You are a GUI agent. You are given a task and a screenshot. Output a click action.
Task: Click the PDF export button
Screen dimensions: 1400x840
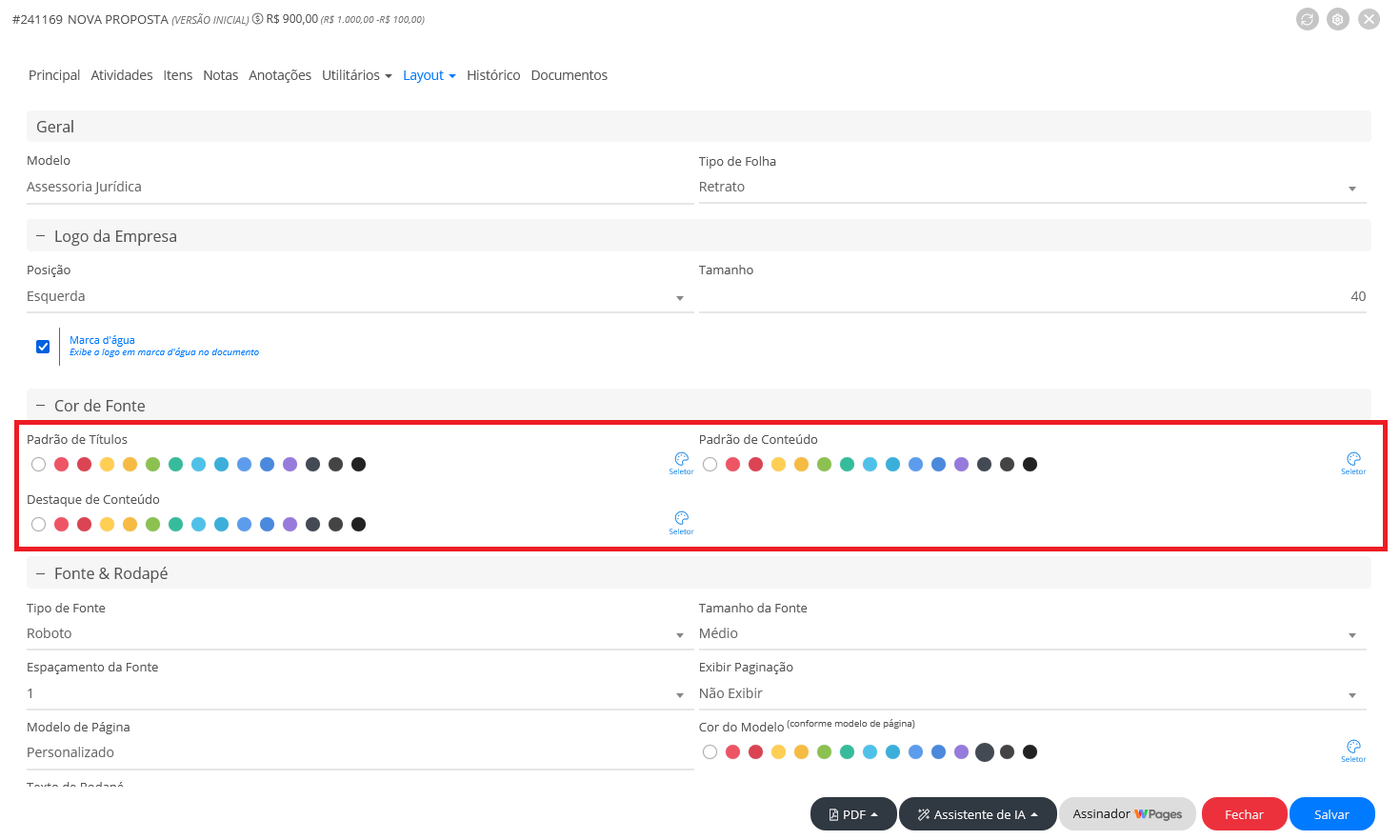[x=852, y=814]
